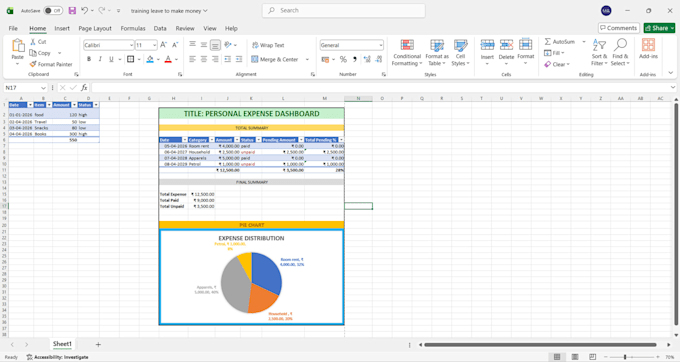Apply fill color with the paint bucket

[x=150, y=59]
